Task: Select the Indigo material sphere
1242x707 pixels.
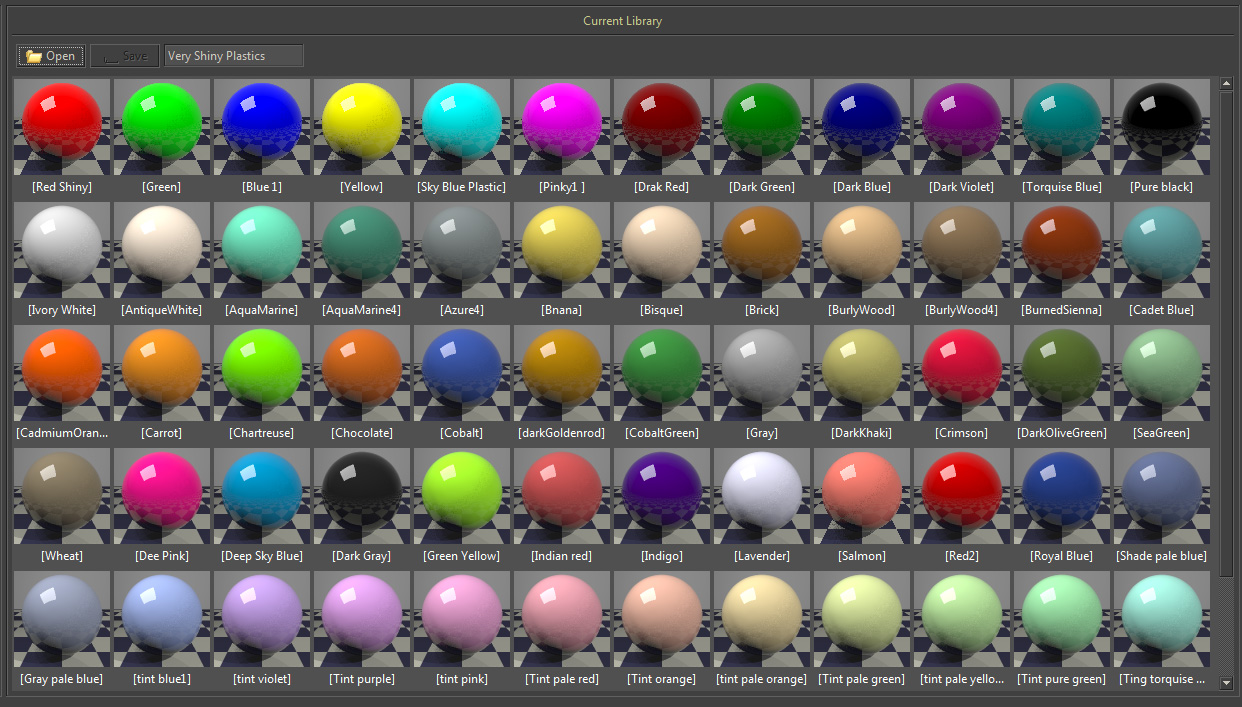Action: pyautogui.click(x=662, y=496)
